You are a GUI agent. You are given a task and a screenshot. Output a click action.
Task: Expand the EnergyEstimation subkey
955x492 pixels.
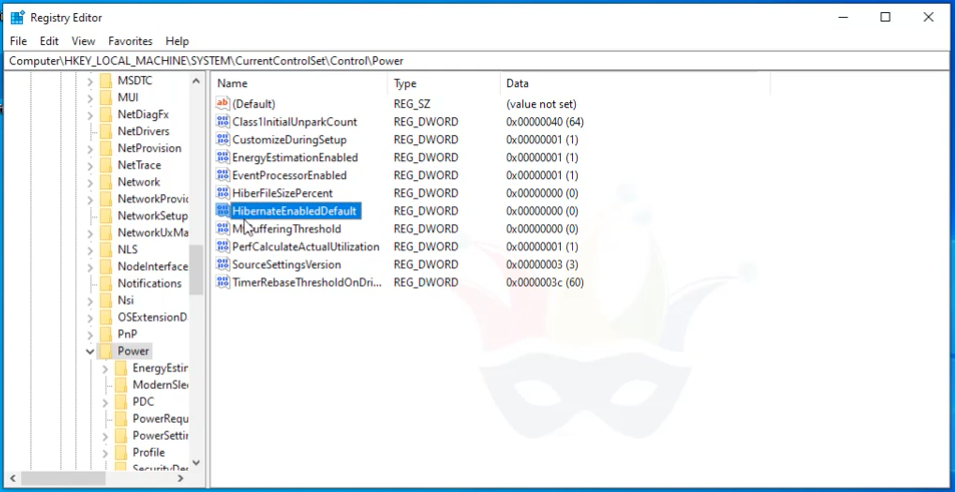tap(105, 368)
